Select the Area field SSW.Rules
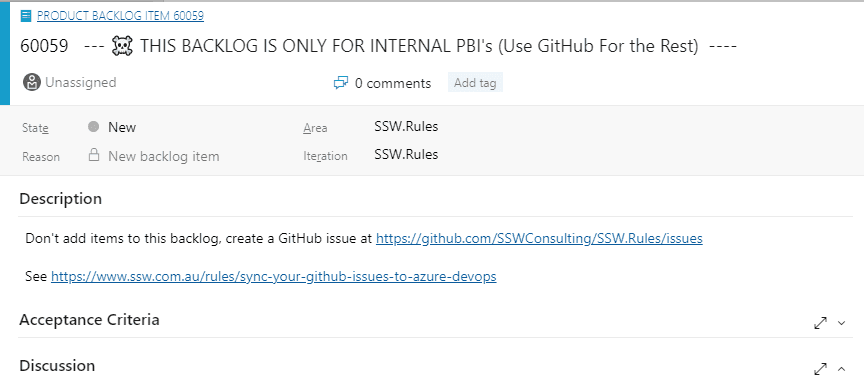 (x=406, y=127)
